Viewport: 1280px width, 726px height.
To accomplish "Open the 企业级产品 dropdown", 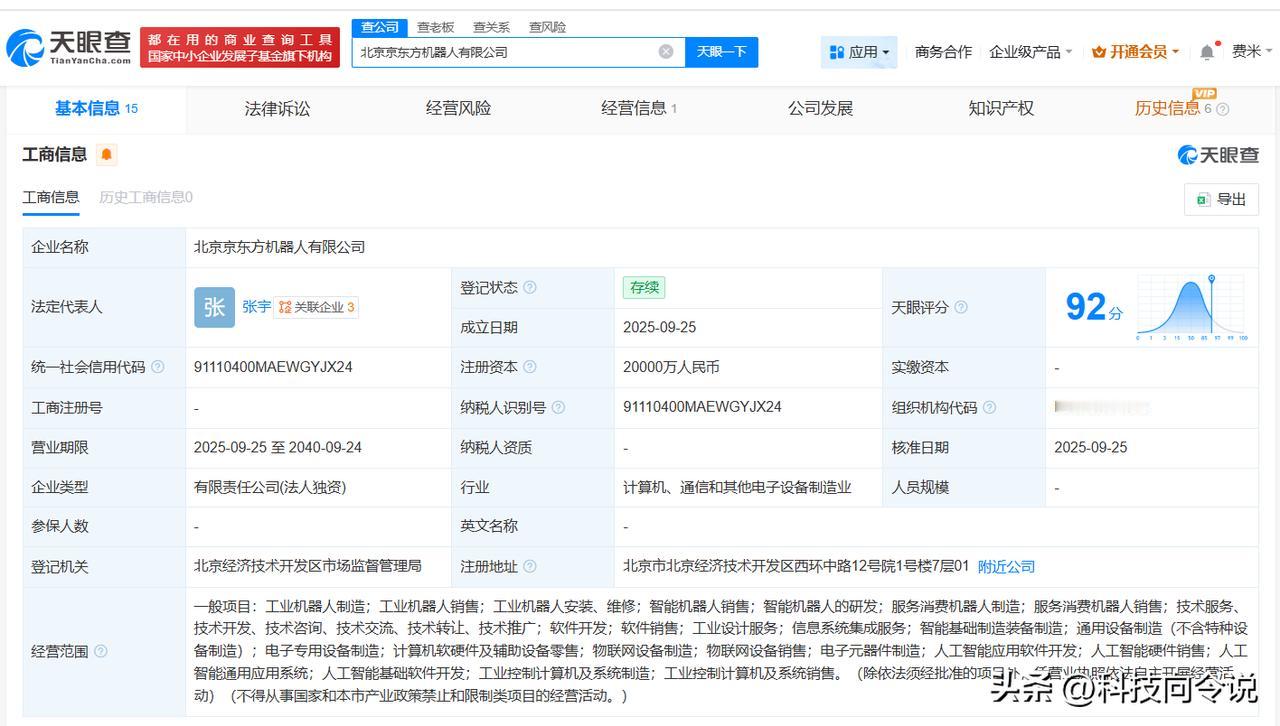I will [1030, 52].
